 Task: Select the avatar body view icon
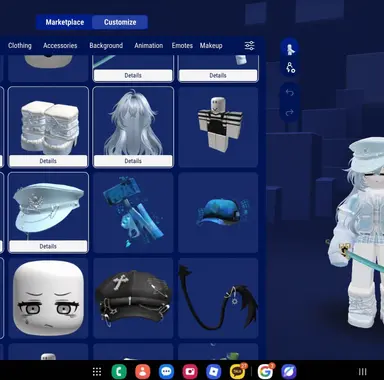(x=290, y=49)
